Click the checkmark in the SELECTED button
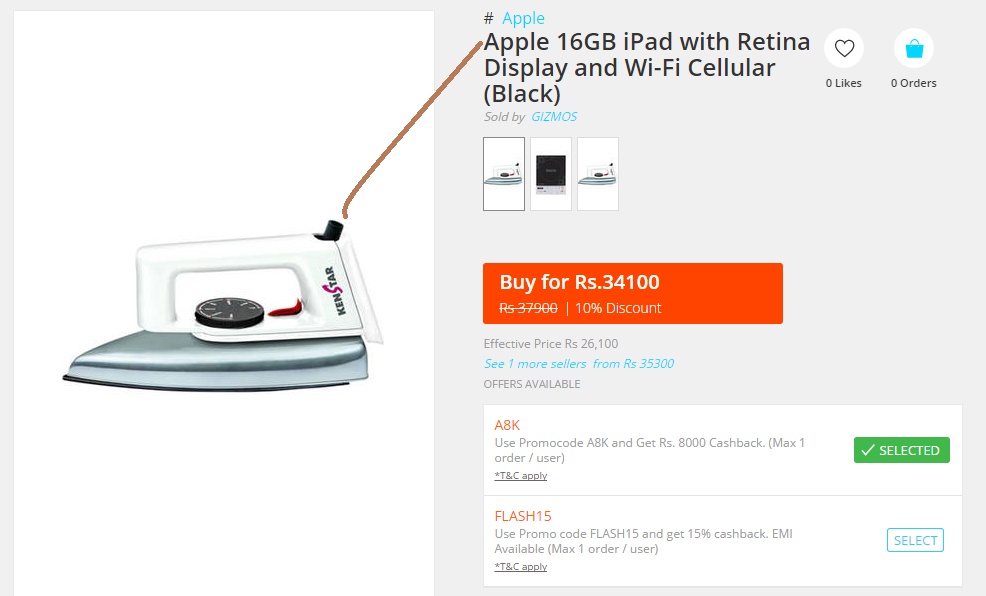 [x=868, y=450]
